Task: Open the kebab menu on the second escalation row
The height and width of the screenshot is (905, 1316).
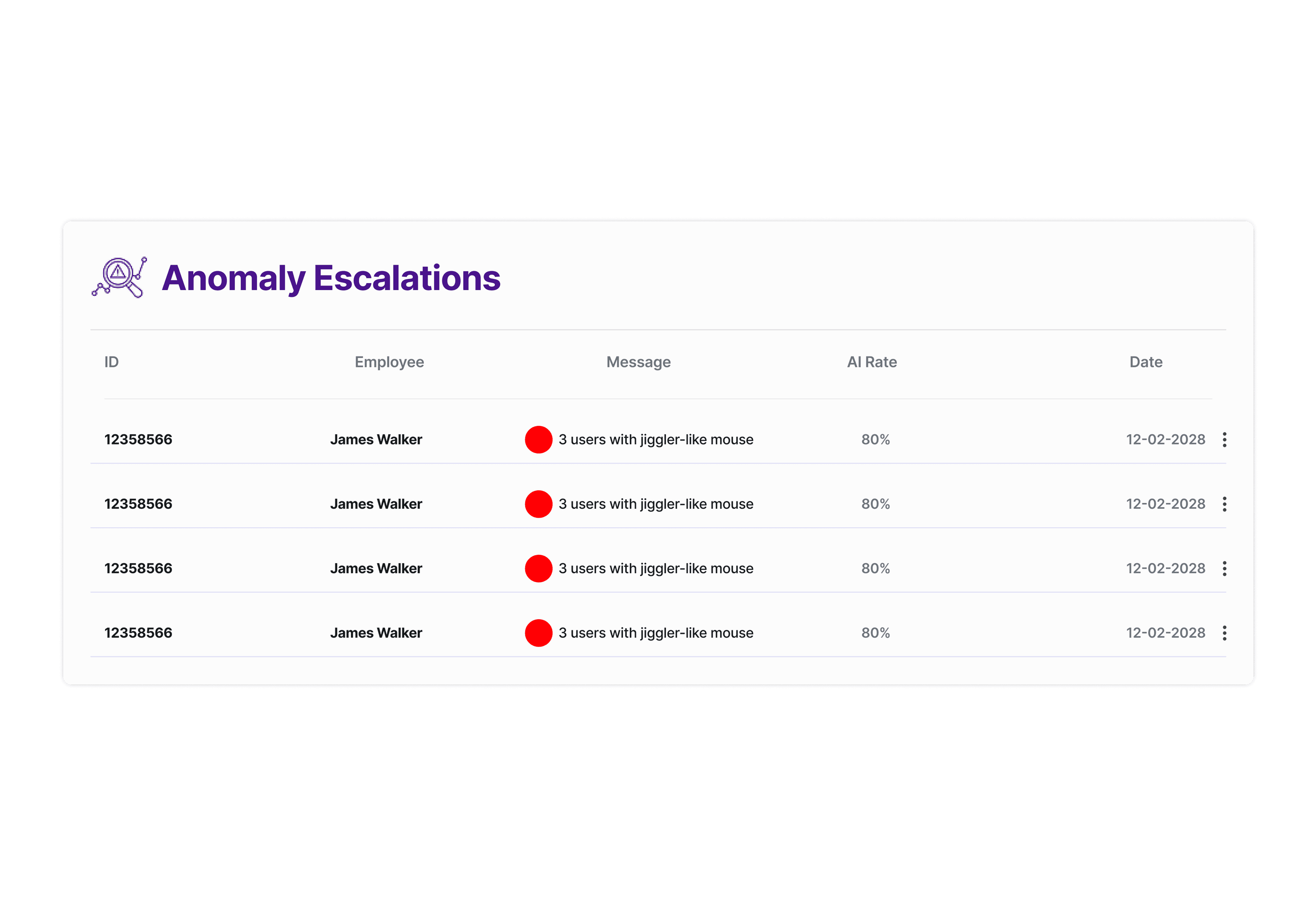Action: click(x=1225, y=504)
